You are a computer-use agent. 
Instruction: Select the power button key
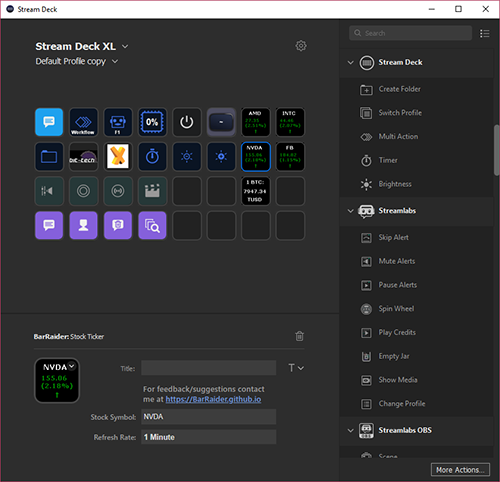pyautogui.click(x=187, y=122)
